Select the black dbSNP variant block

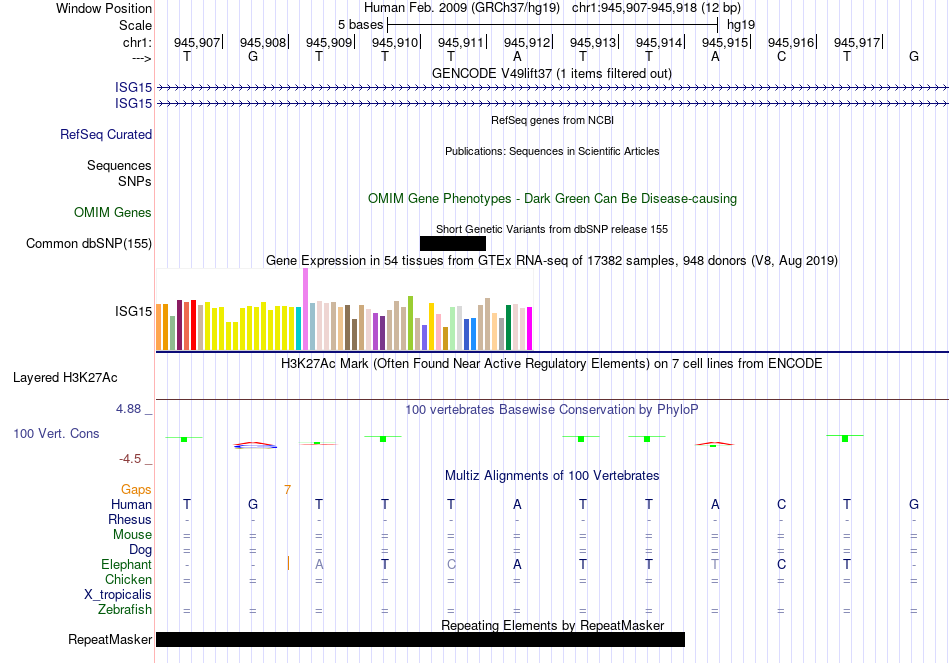pos(453,244)
